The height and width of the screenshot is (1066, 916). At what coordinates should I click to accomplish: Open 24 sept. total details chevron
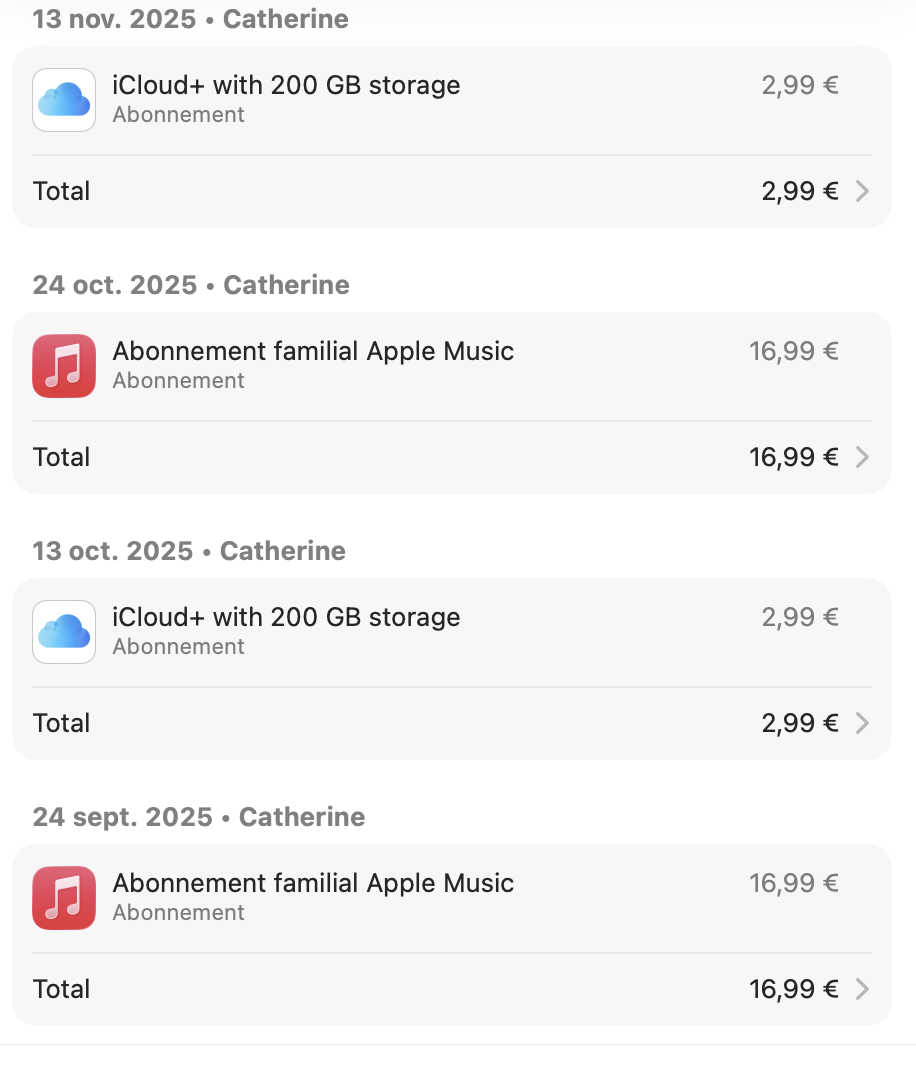pyautogui.click(x=862, y=989)
